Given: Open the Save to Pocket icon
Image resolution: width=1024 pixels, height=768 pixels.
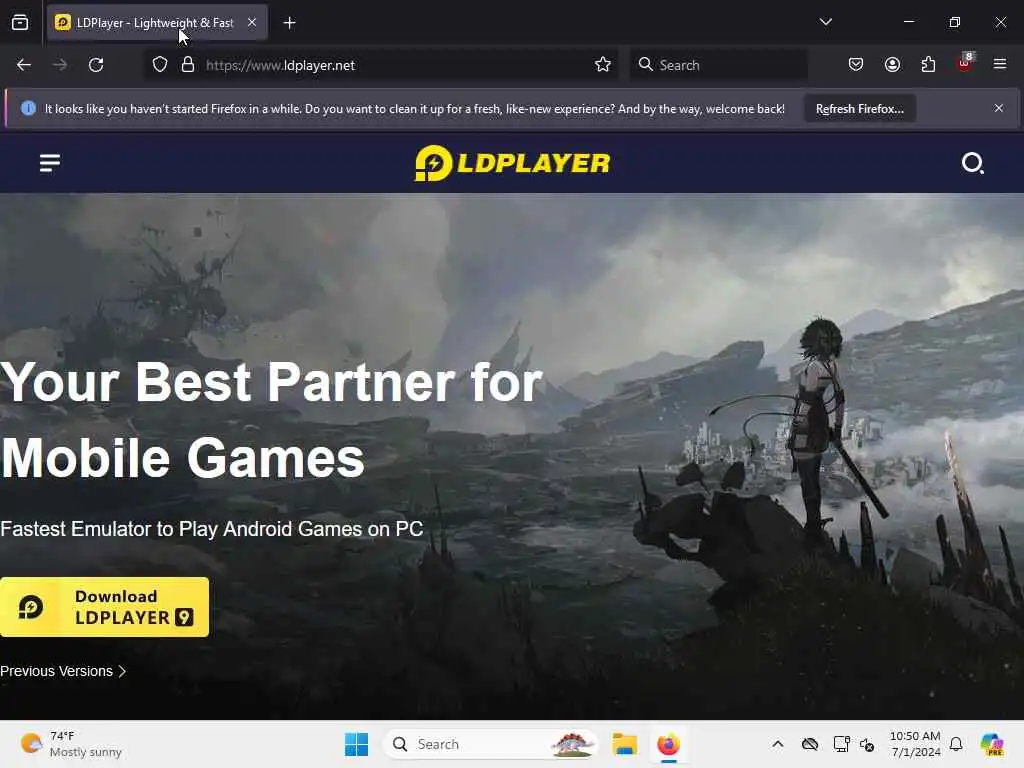Looking at the screenshot, I should [x=856, y=65].
